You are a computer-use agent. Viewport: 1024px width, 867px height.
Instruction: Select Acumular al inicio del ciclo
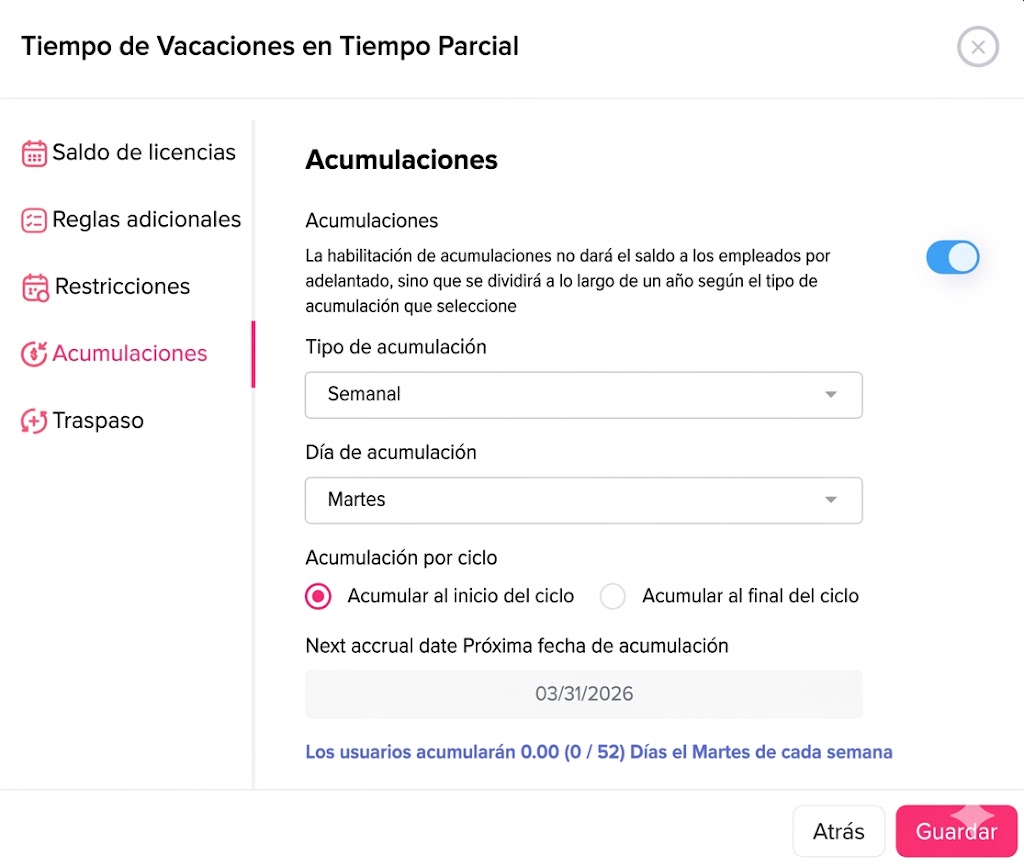[x=318, y=596]
